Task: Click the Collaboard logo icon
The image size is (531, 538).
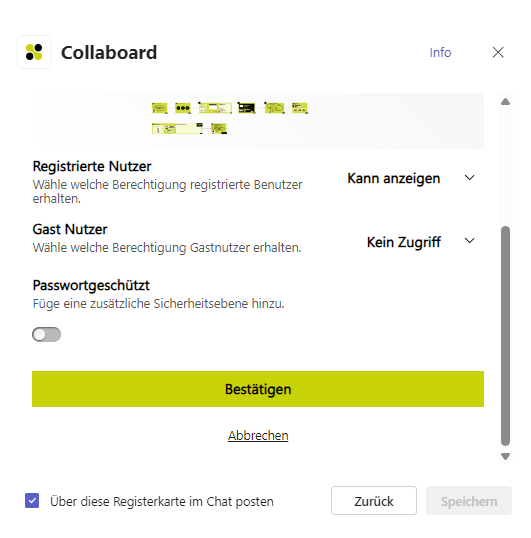Action: pyautogui.click(x=34, y=52)
